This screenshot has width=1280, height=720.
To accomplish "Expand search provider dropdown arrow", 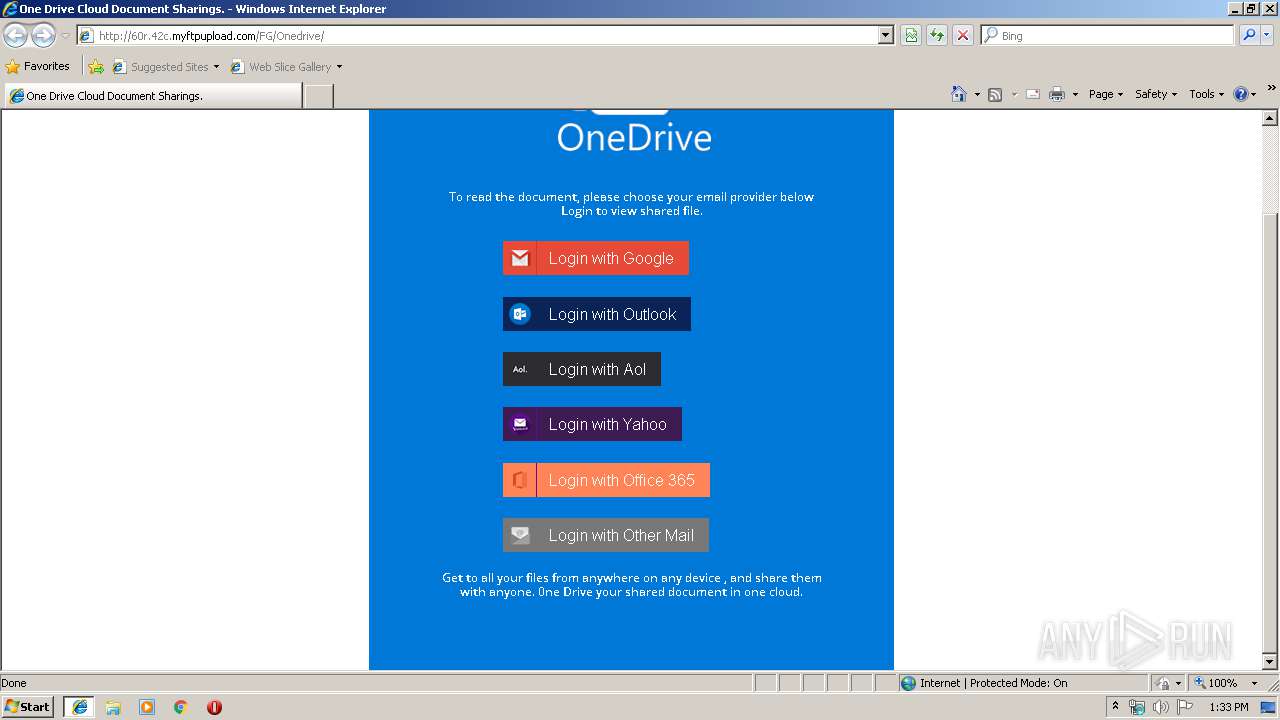I will pos(1268,36).
